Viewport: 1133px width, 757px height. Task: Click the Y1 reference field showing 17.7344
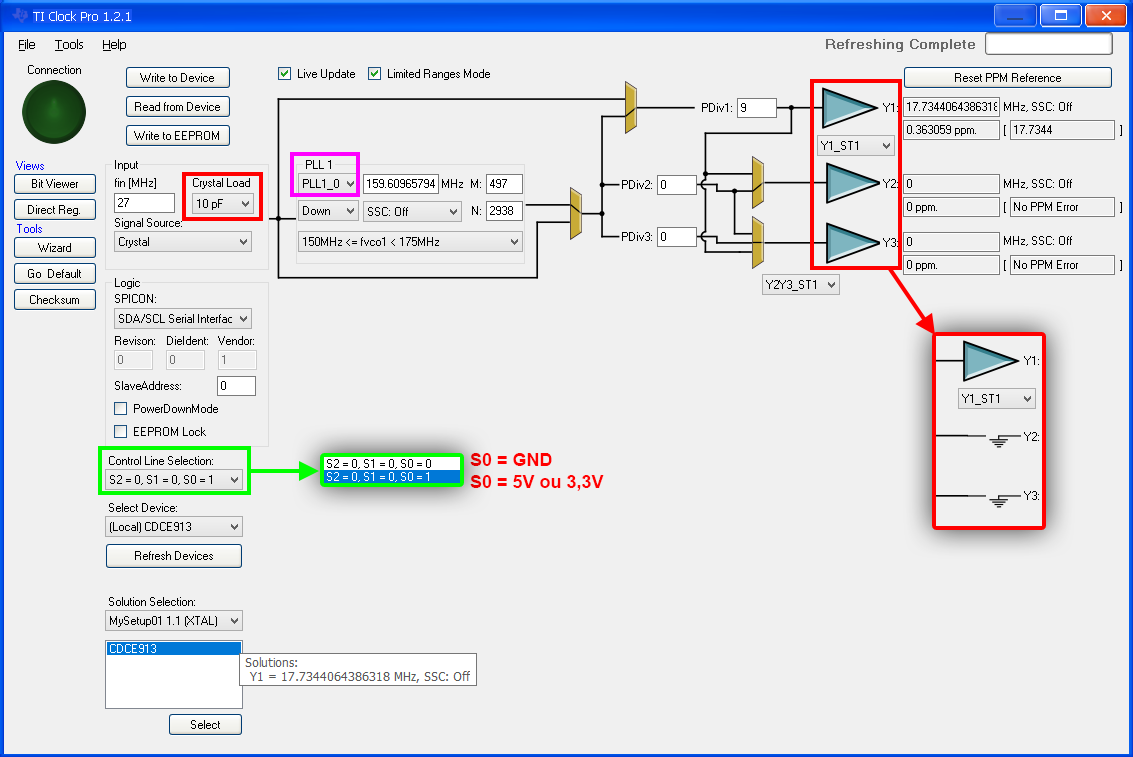[1062, 130]
